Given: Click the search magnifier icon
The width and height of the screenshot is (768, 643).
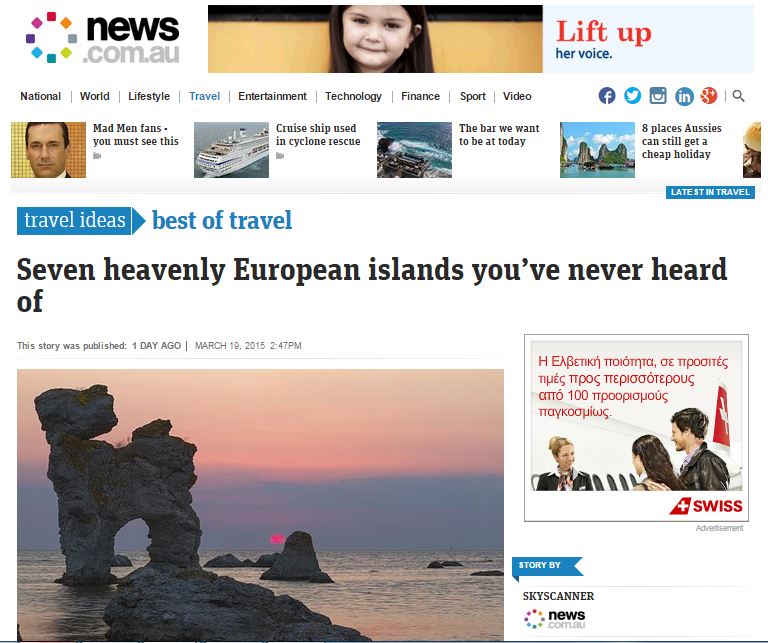Looking at the screenshot, I should click(x=738, y=96).
